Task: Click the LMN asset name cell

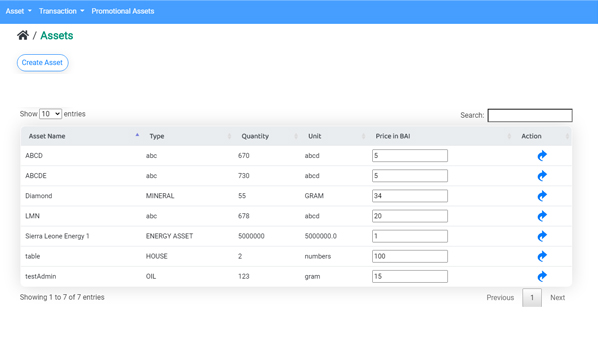Action: pos(32,216)
